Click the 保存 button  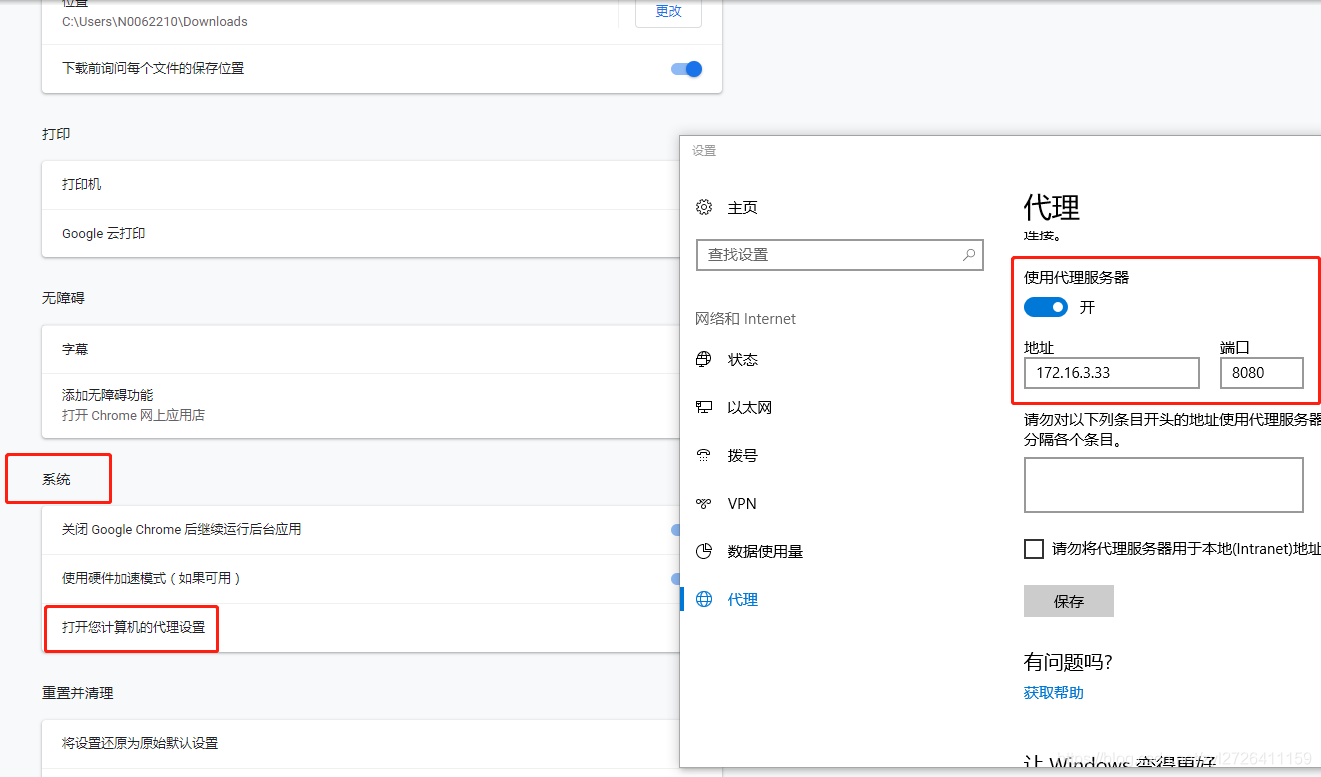tap(1069, 601)
